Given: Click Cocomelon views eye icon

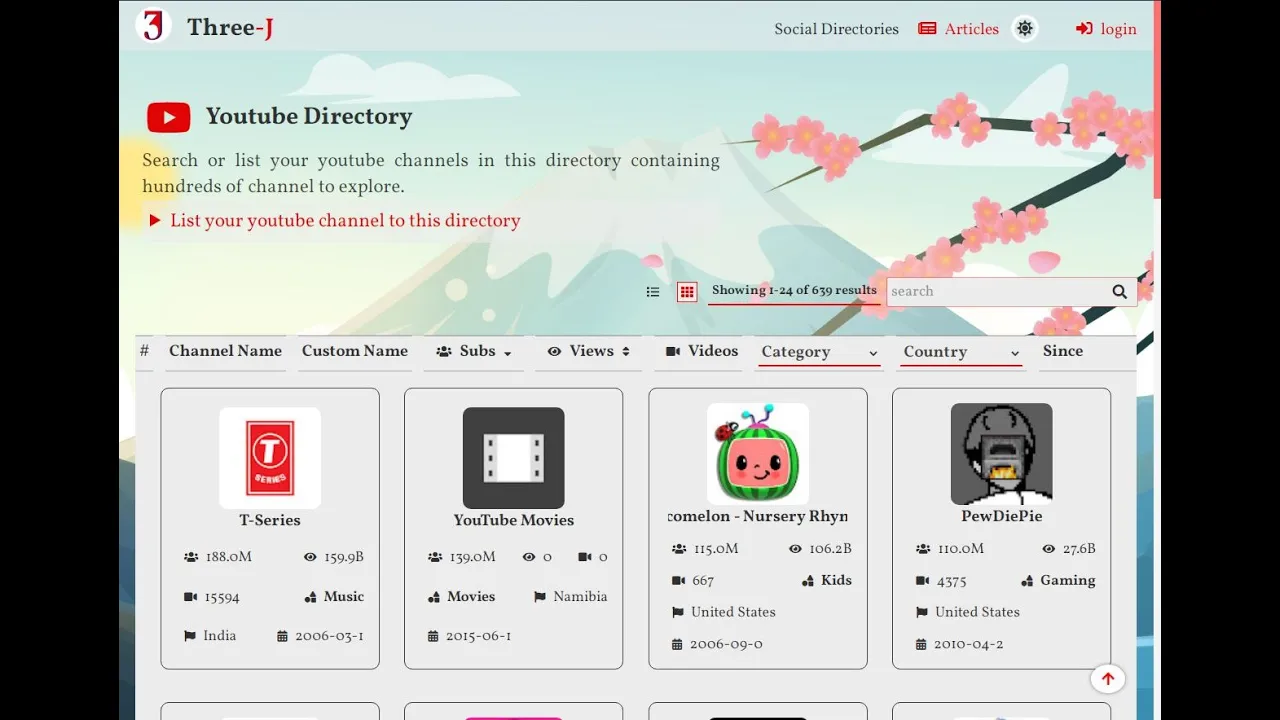Looking at the screenshot, I should [x=795, y=549].
